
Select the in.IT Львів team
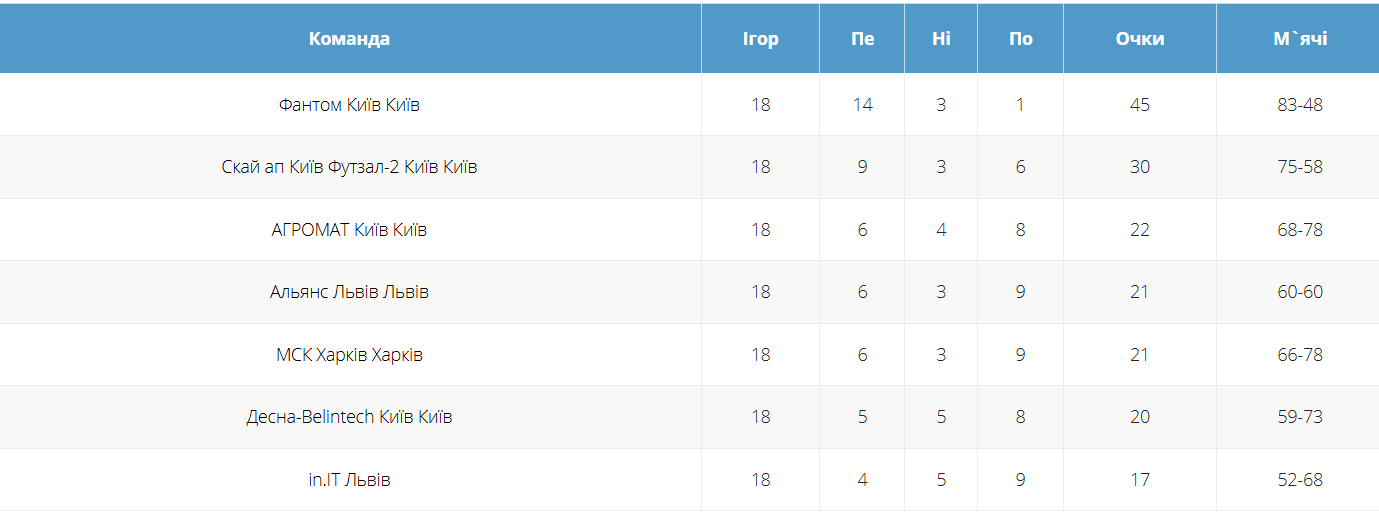349,480
